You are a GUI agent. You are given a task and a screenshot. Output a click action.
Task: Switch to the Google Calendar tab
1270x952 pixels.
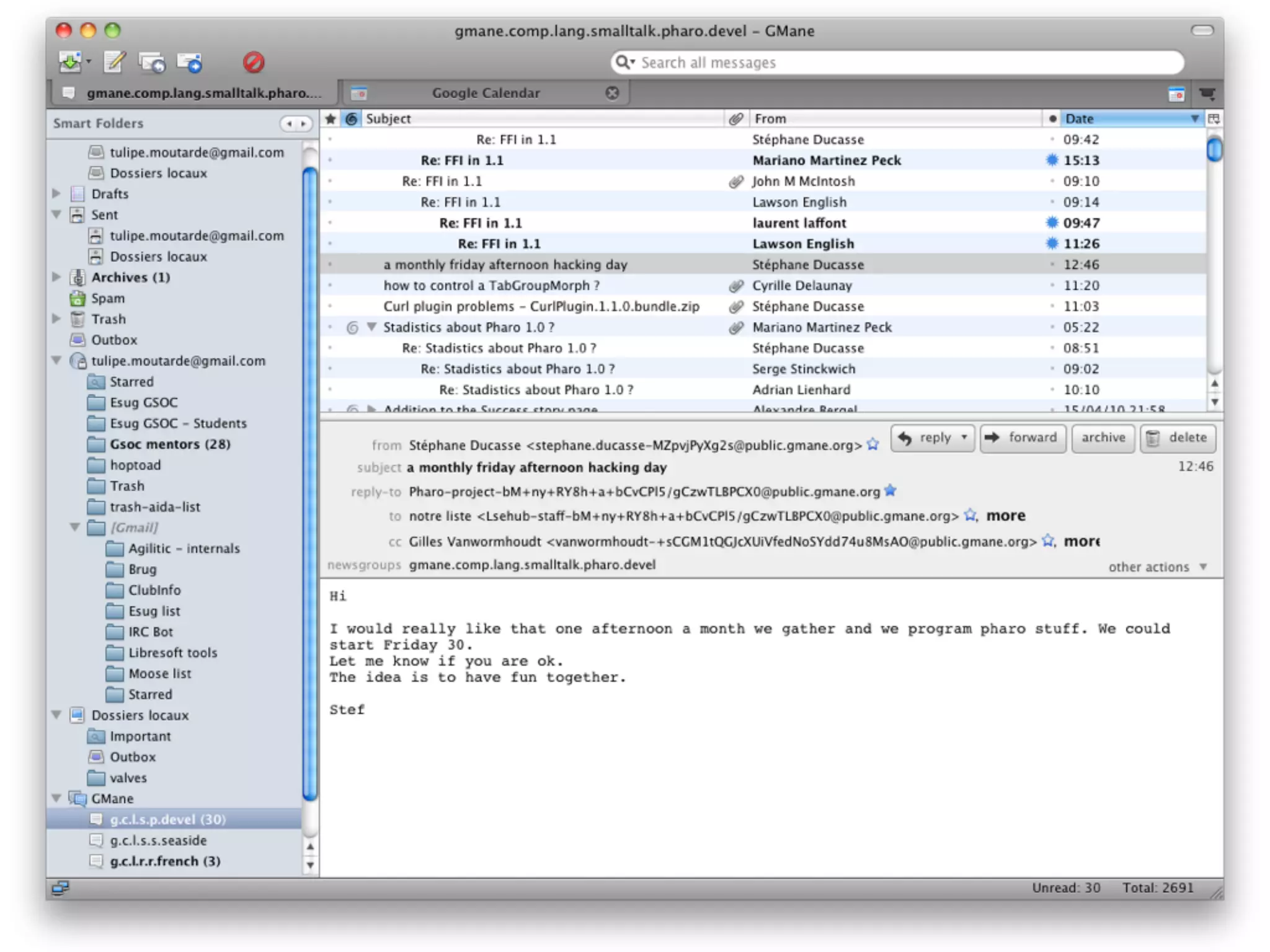click(486, 93)
